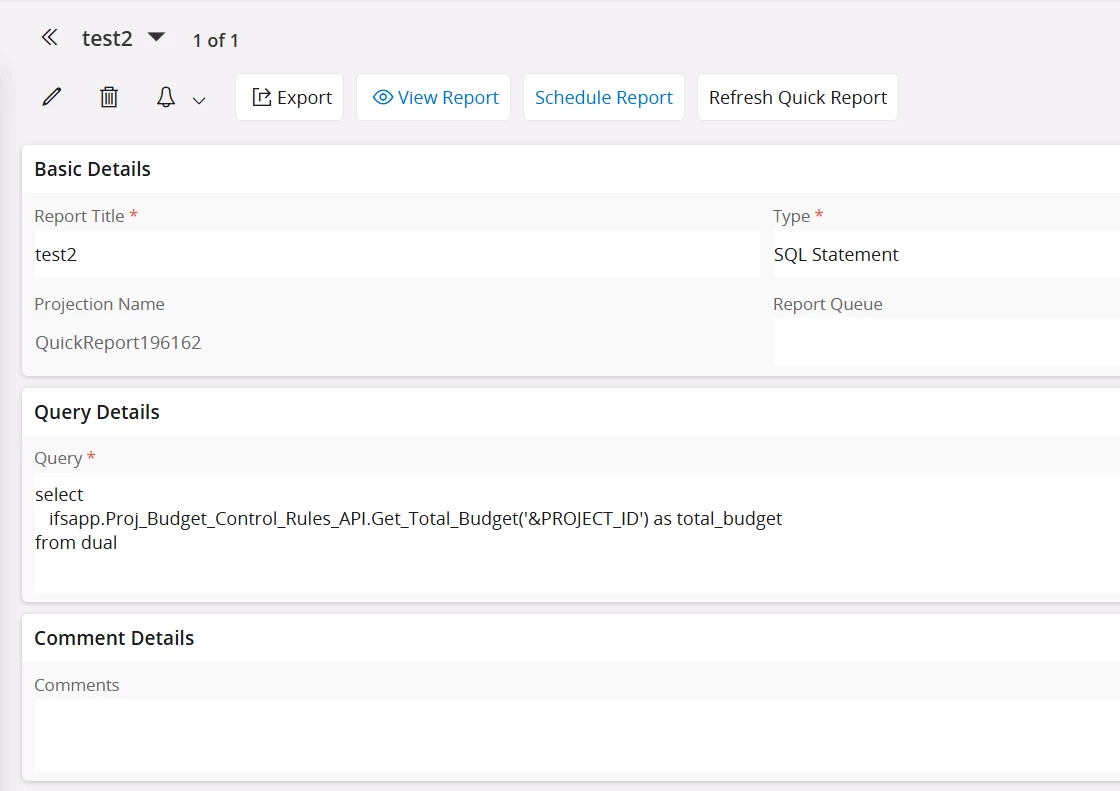Click the "1 of 1" record counter
This screenshot has width=1120, height=791.
216,40
